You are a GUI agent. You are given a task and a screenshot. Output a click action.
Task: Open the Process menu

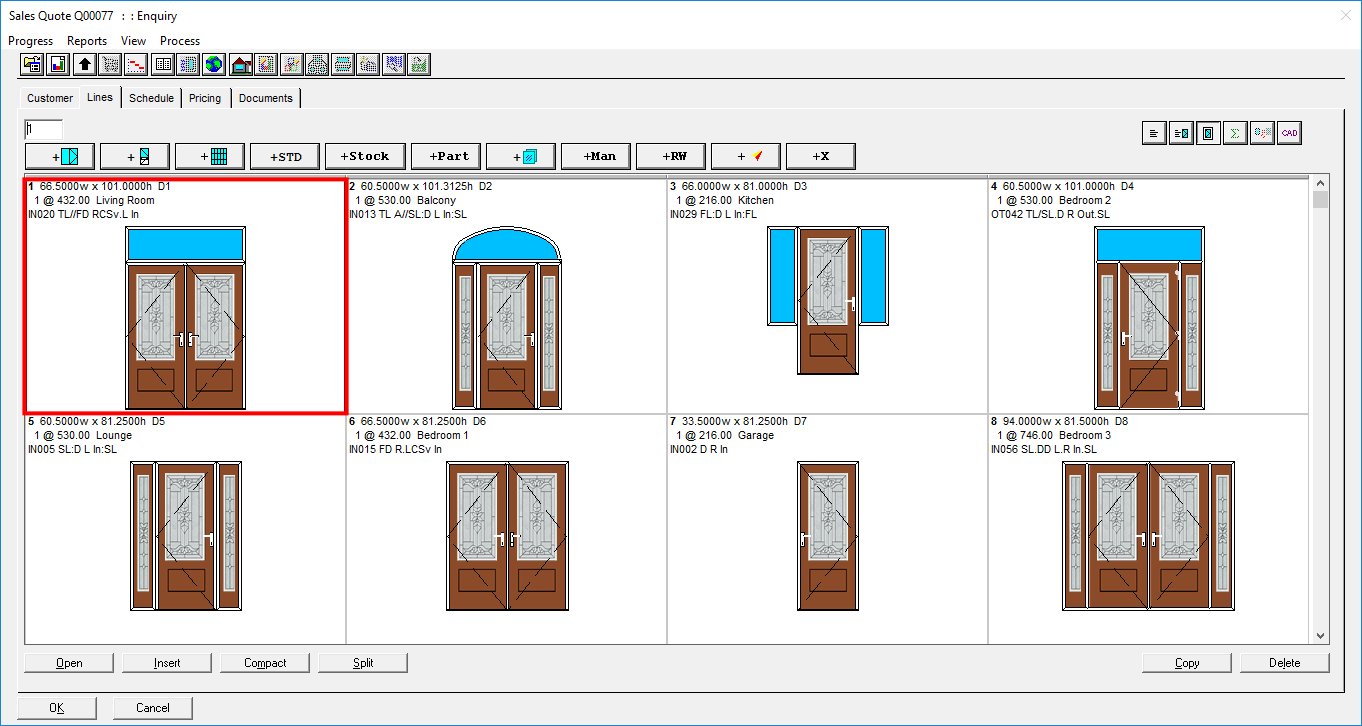point(180,41)
